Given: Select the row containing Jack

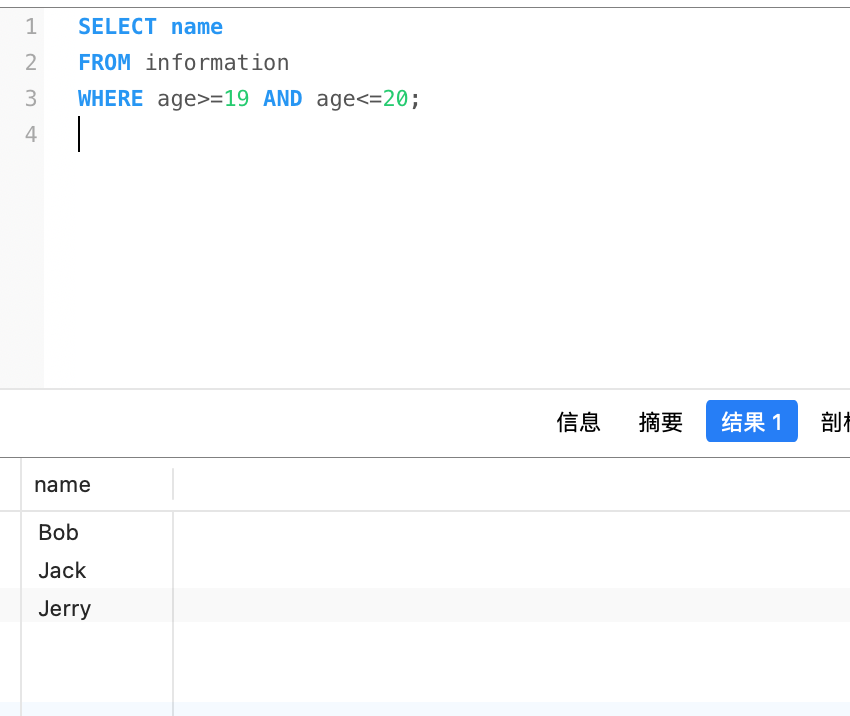Looking at the screenshot, I should tap(62, 570).
